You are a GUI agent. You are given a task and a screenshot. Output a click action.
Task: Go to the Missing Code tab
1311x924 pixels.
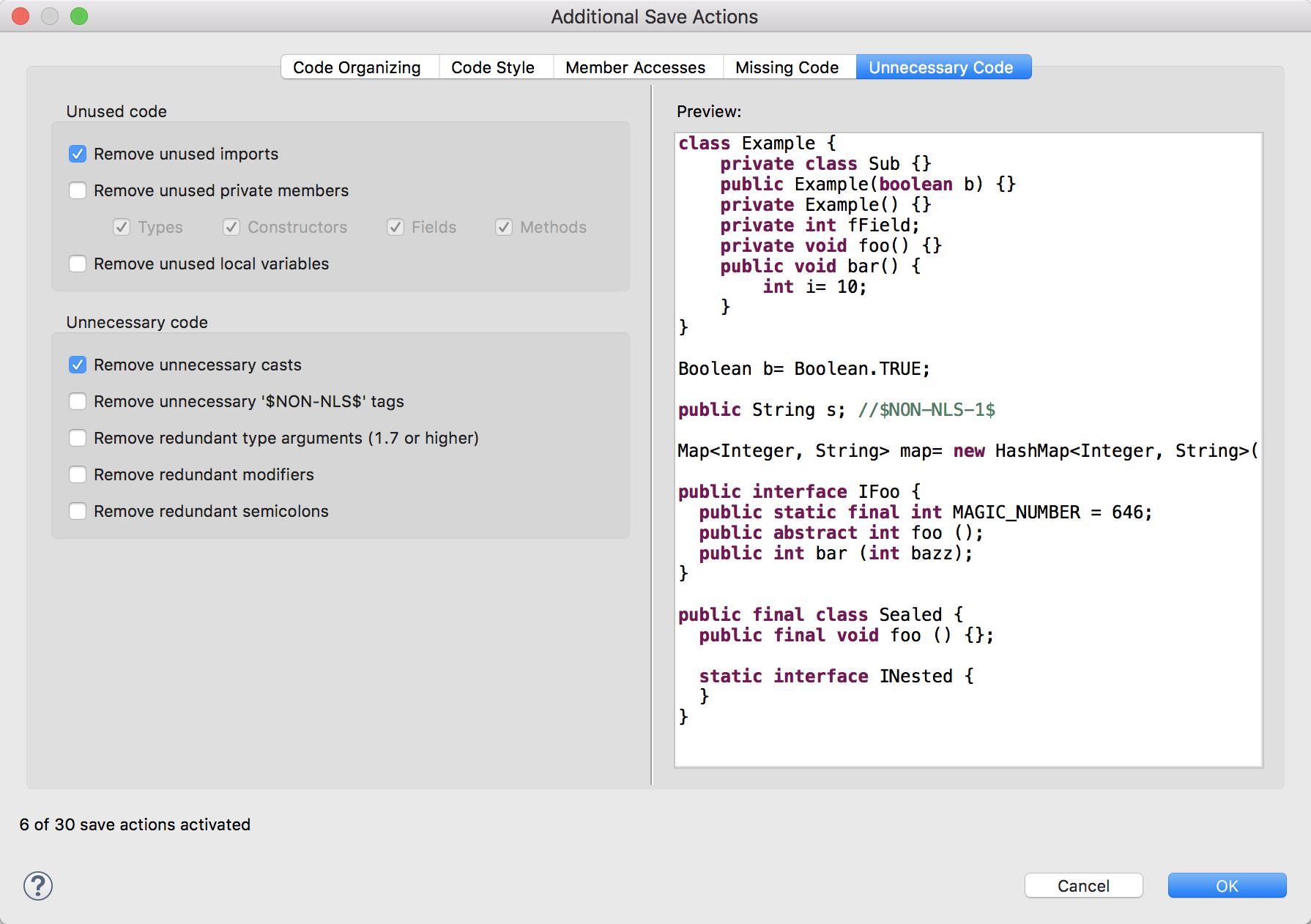(787, 67)
